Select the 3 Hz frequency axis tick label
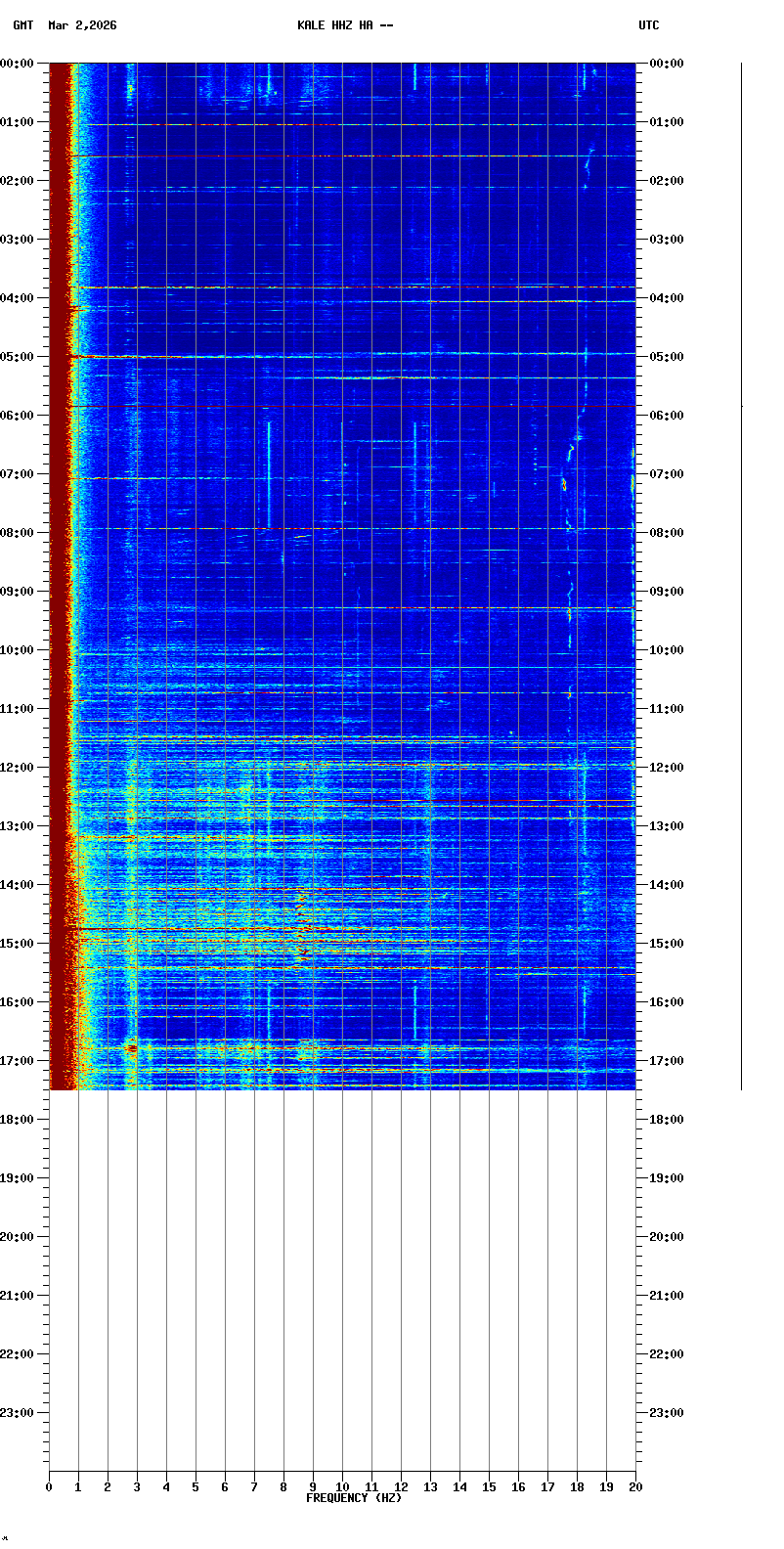 (x=137, y=1487)
